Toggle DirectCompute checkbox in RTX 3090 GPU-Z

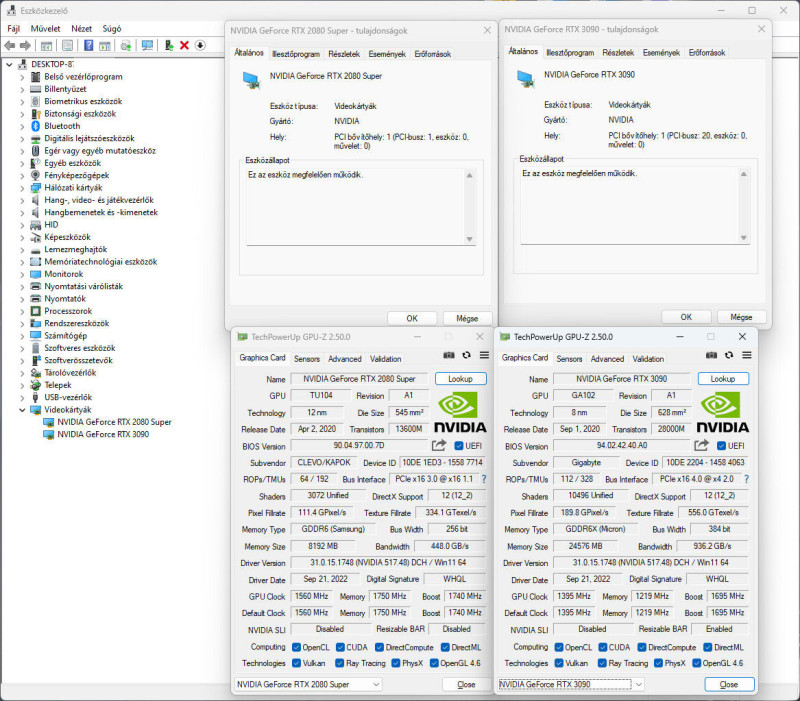pos(642,647)
